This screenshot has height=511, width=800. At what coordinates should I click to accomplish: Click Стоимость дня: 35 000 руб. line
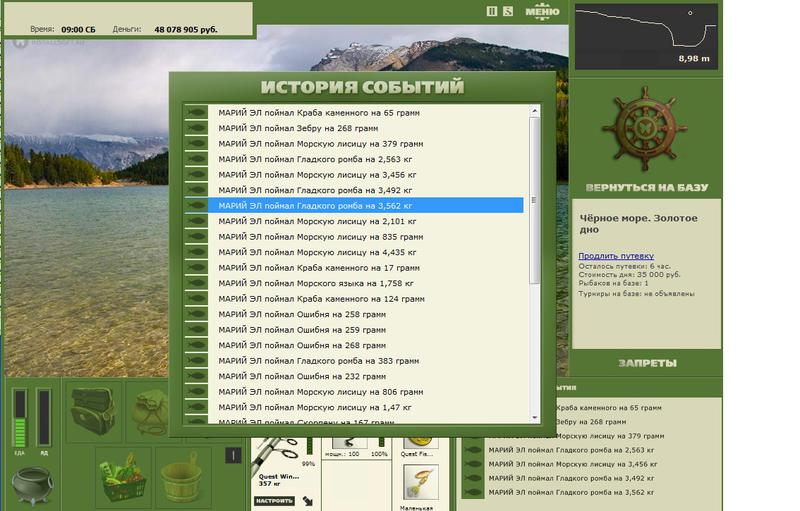(629, 274)
